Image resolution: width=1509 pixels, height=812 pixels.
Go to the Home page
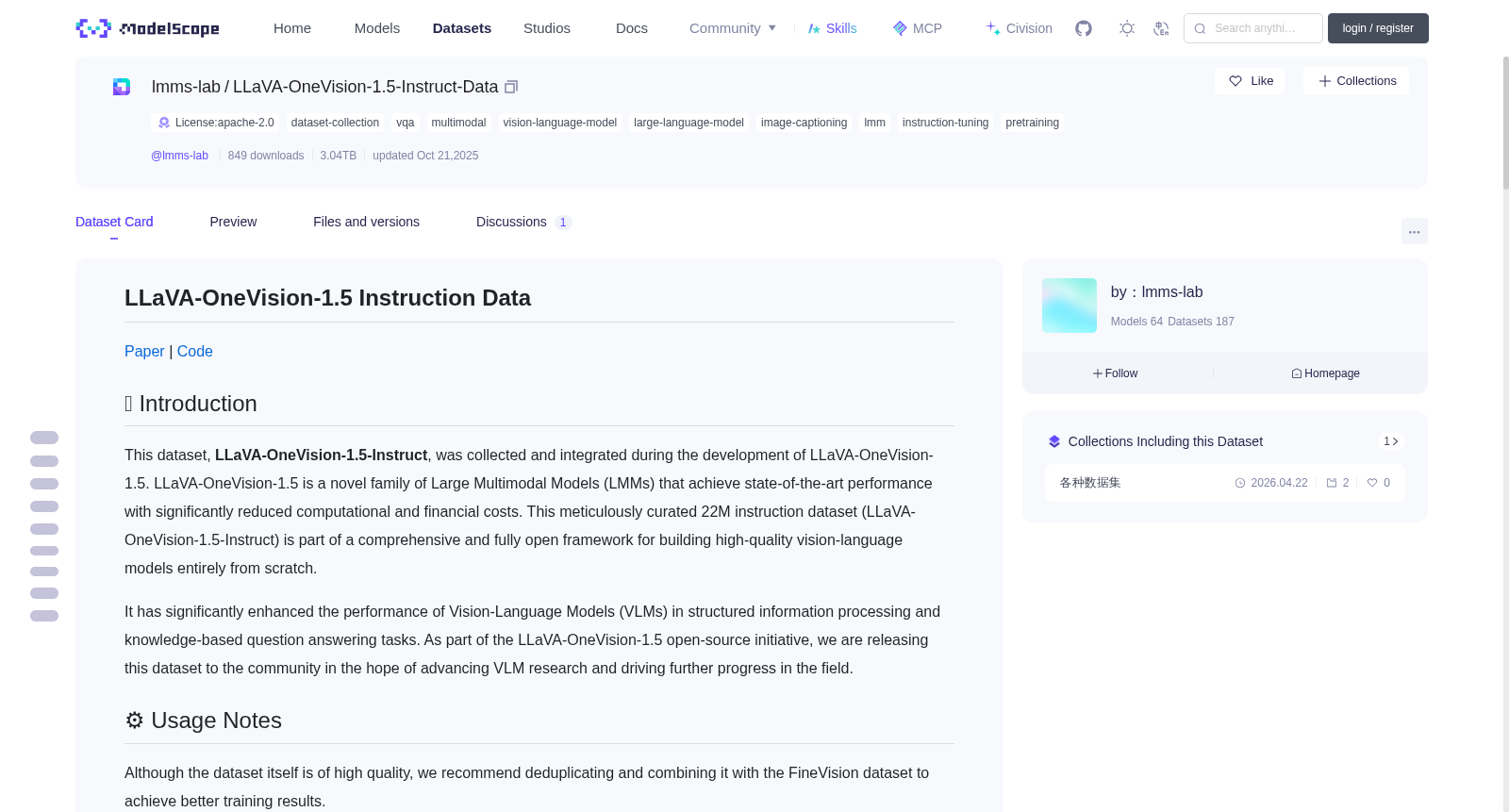pos(292,28)
